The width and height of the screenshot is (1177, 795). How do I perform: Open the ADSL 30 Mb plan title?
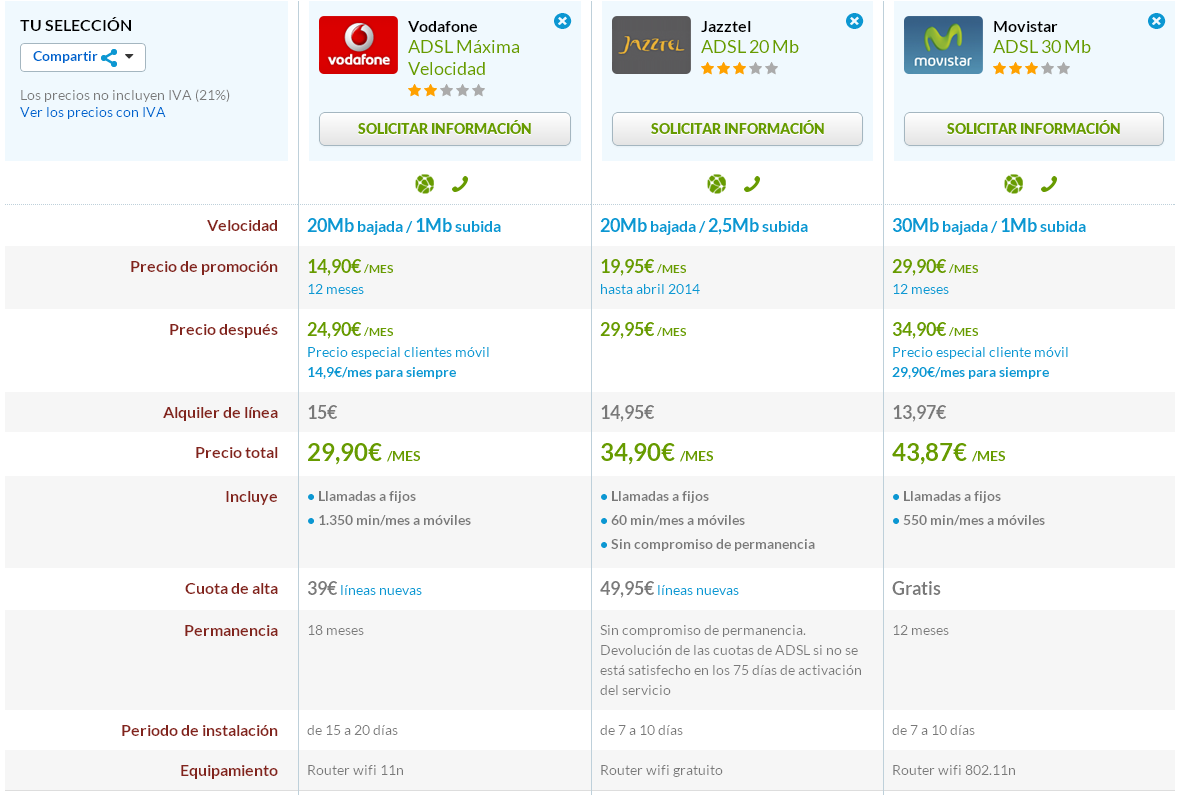(1042, 47)
